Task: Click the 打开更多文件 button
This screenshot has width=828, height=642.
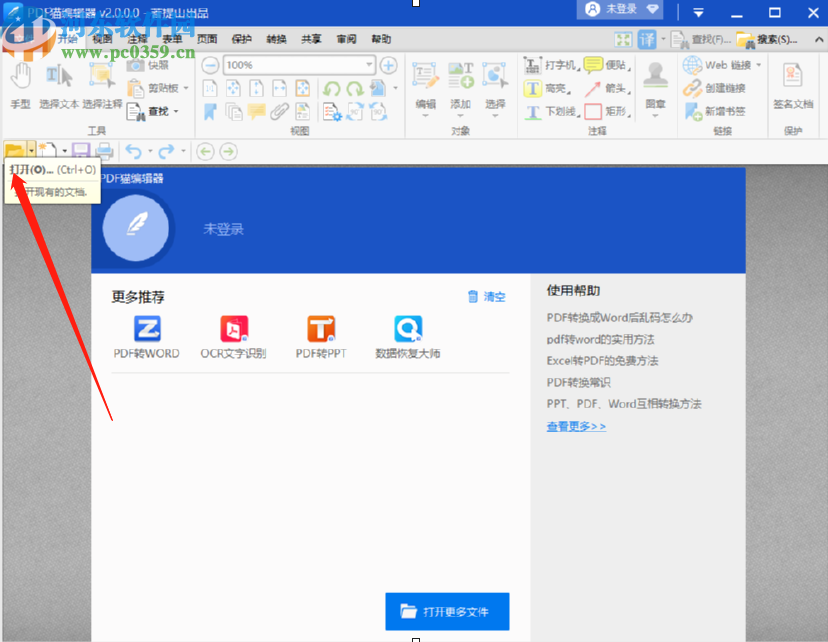Action: point(447,611)
